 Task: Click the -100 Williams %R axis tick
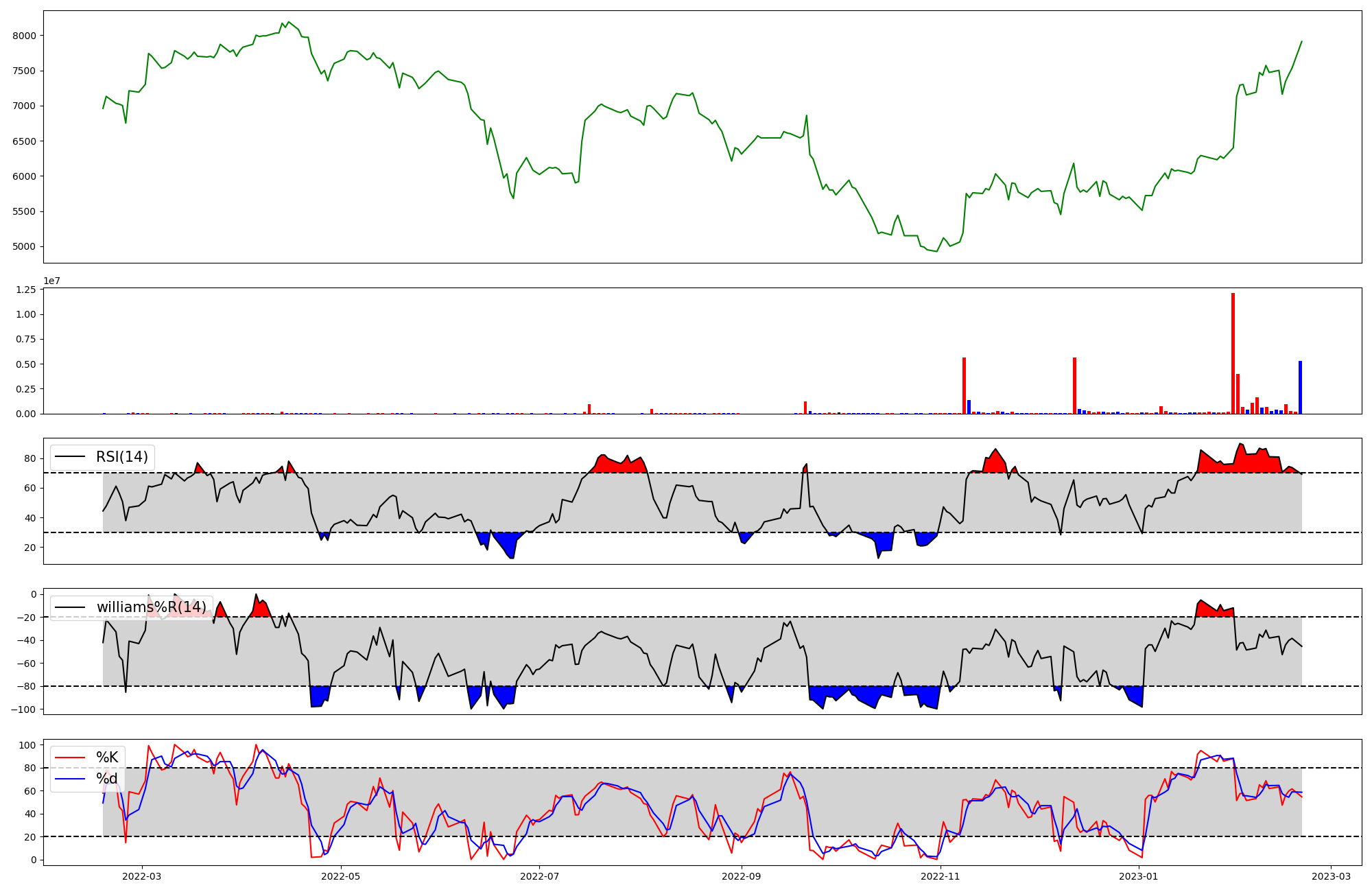22,709
